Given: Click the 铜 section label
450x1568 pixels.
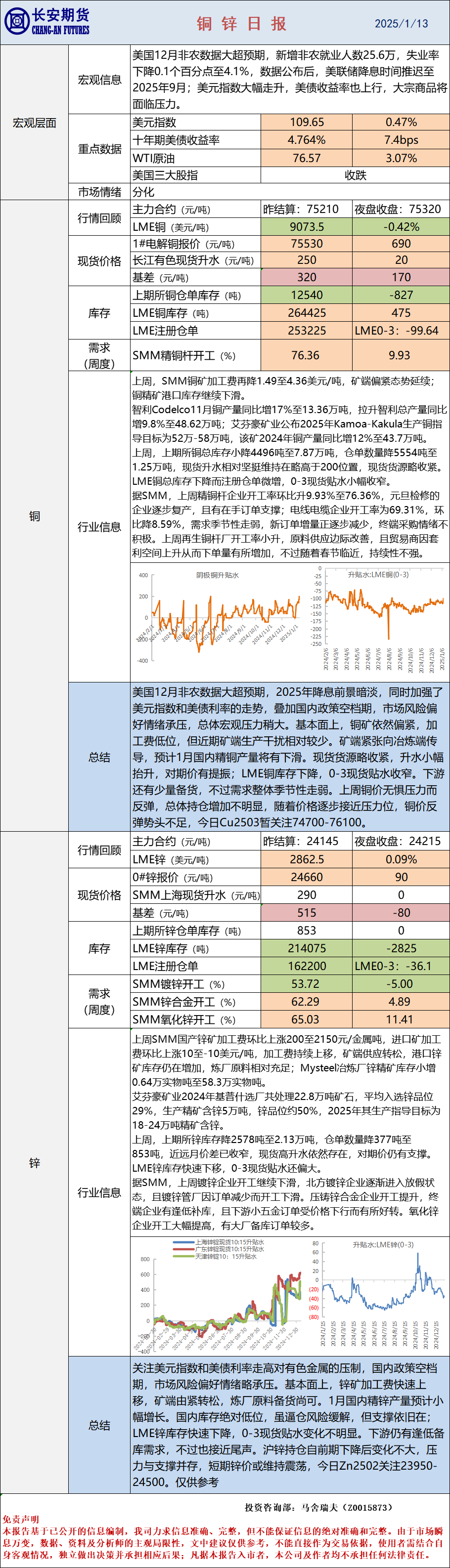Looking at the screenshot, I should tap(34, 516).
